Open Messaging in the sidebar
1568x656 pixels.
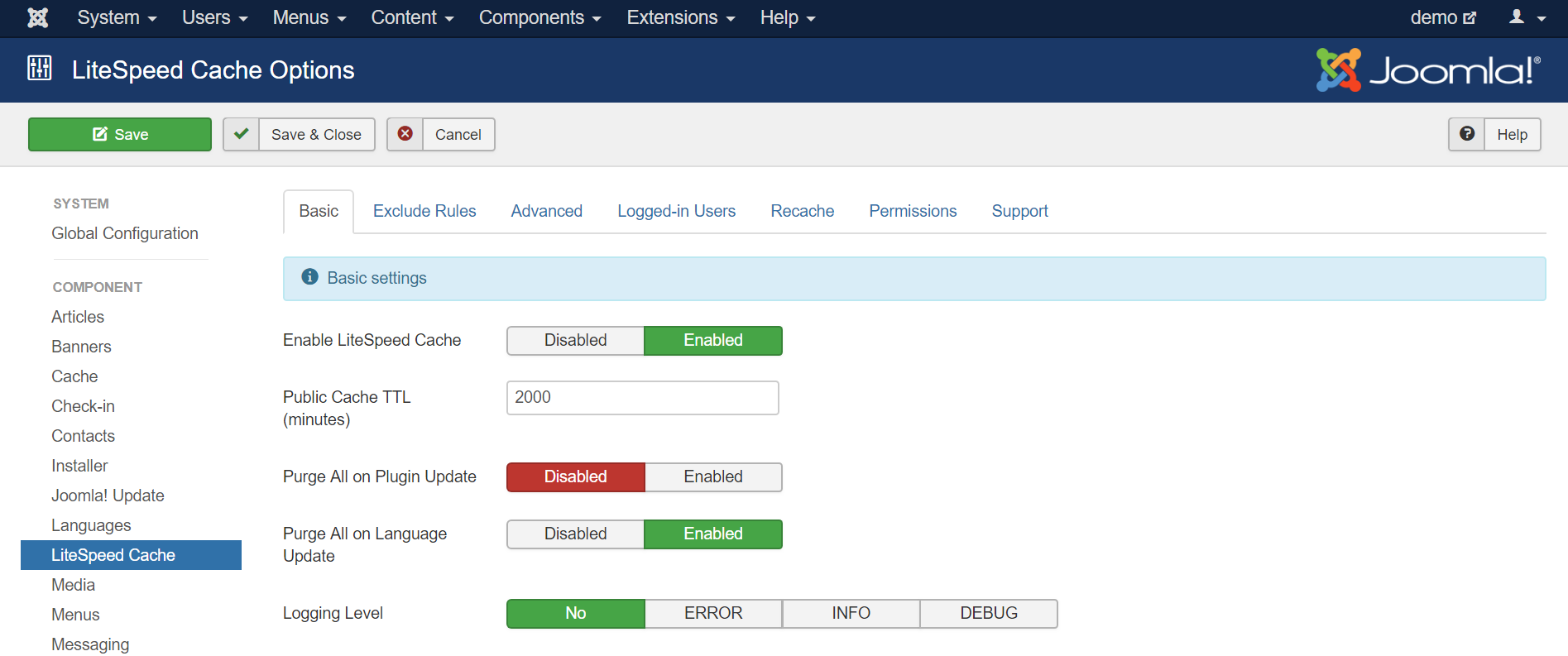tap(90, 644)
